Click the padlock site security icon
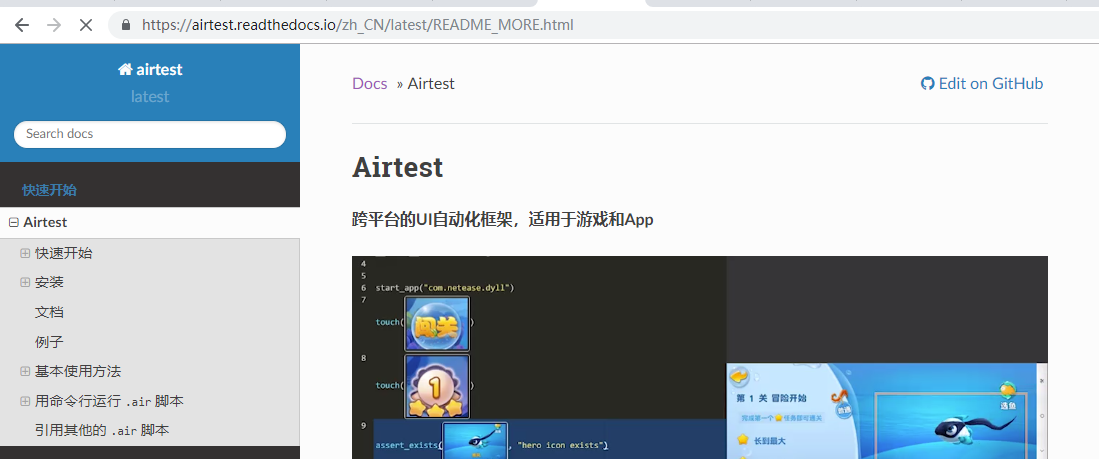The width and height of the screenshot is (1099, 459). (126, 25)
